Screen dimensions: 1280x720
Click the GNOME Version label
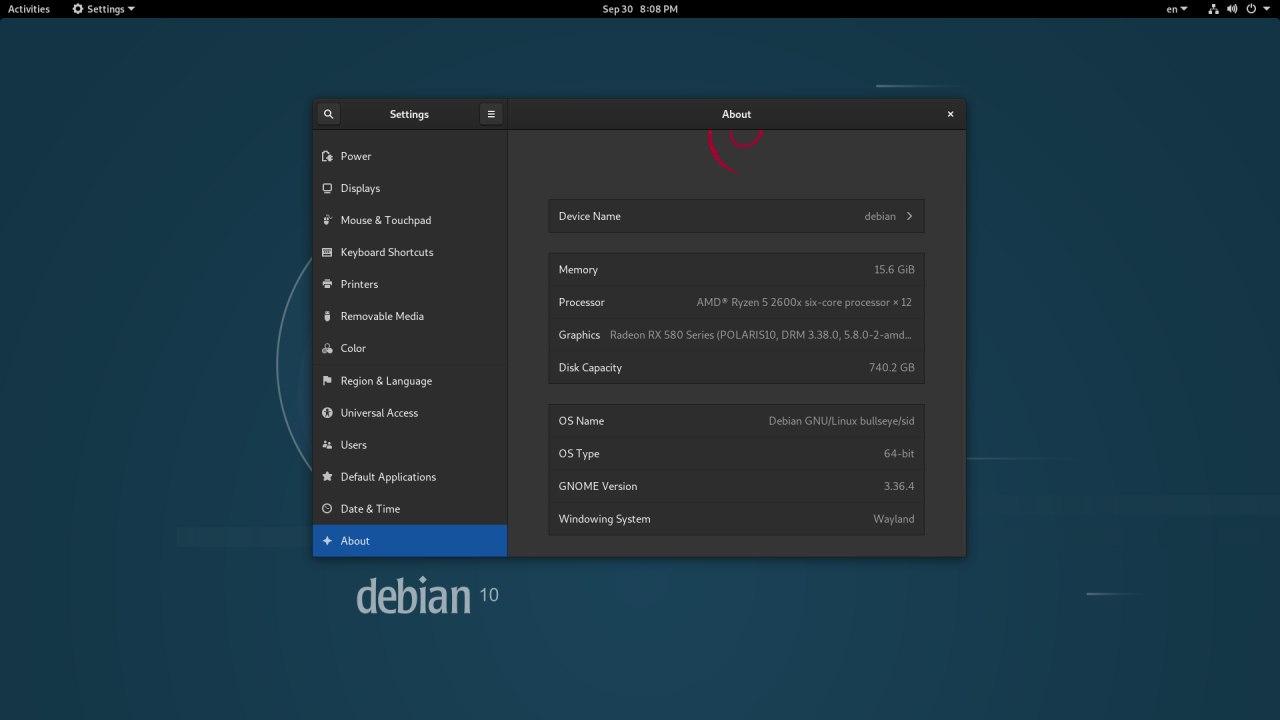(x=597, y=486)
